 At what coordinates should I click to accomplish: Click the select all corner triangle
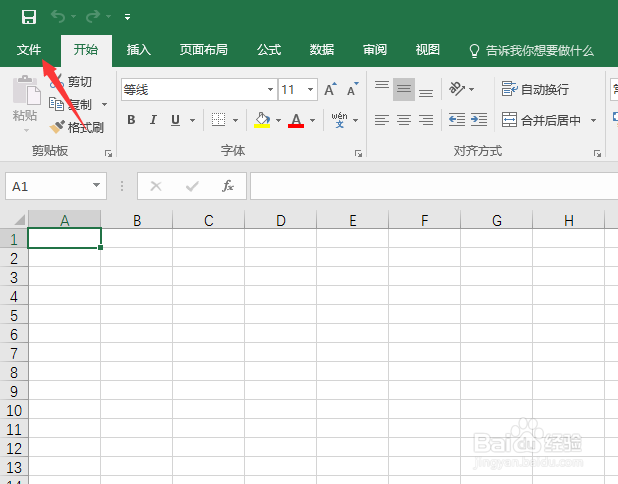click(x=18, y=220)
